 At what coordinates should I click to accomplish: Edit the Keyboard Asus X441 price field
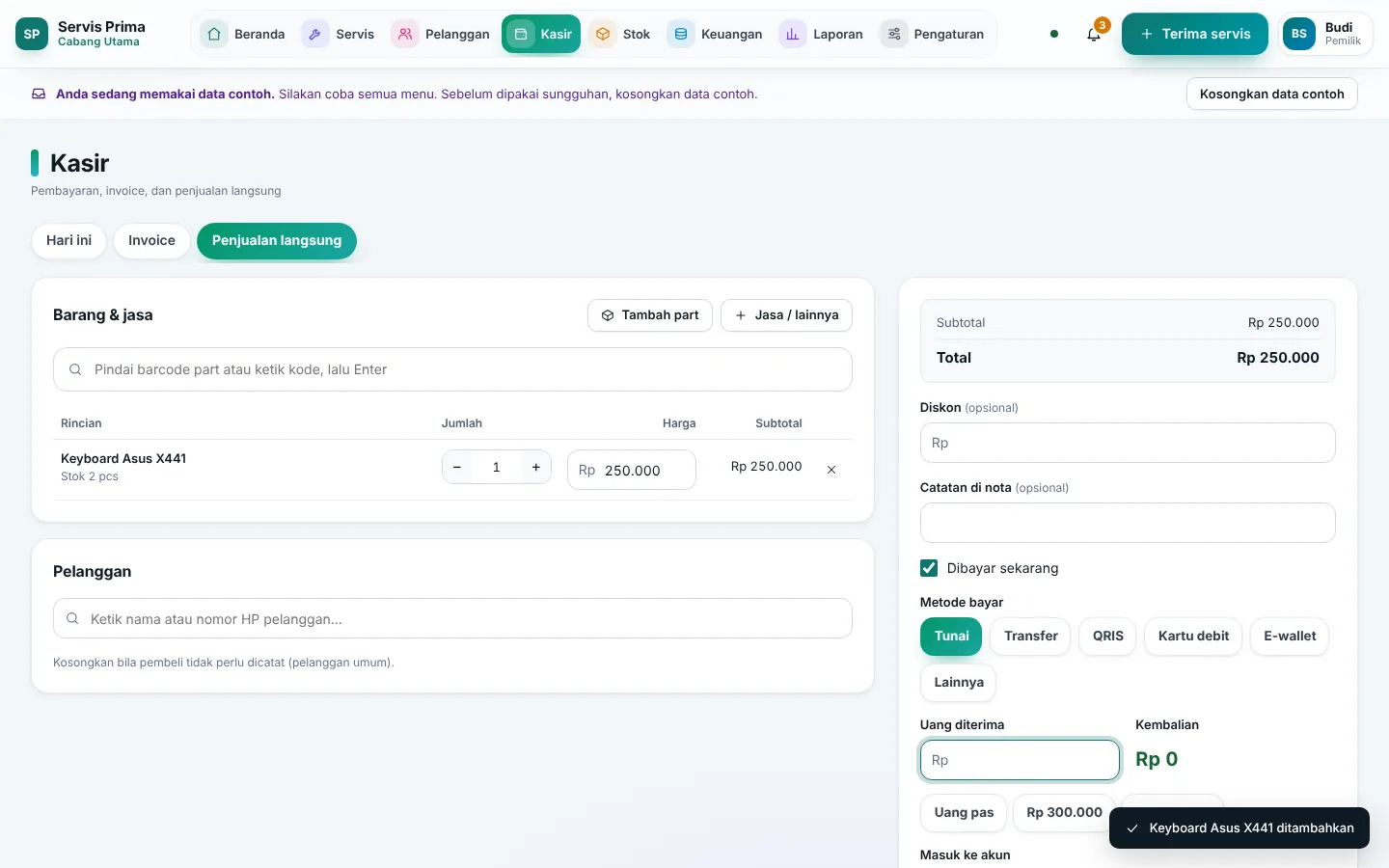(632, 470)
